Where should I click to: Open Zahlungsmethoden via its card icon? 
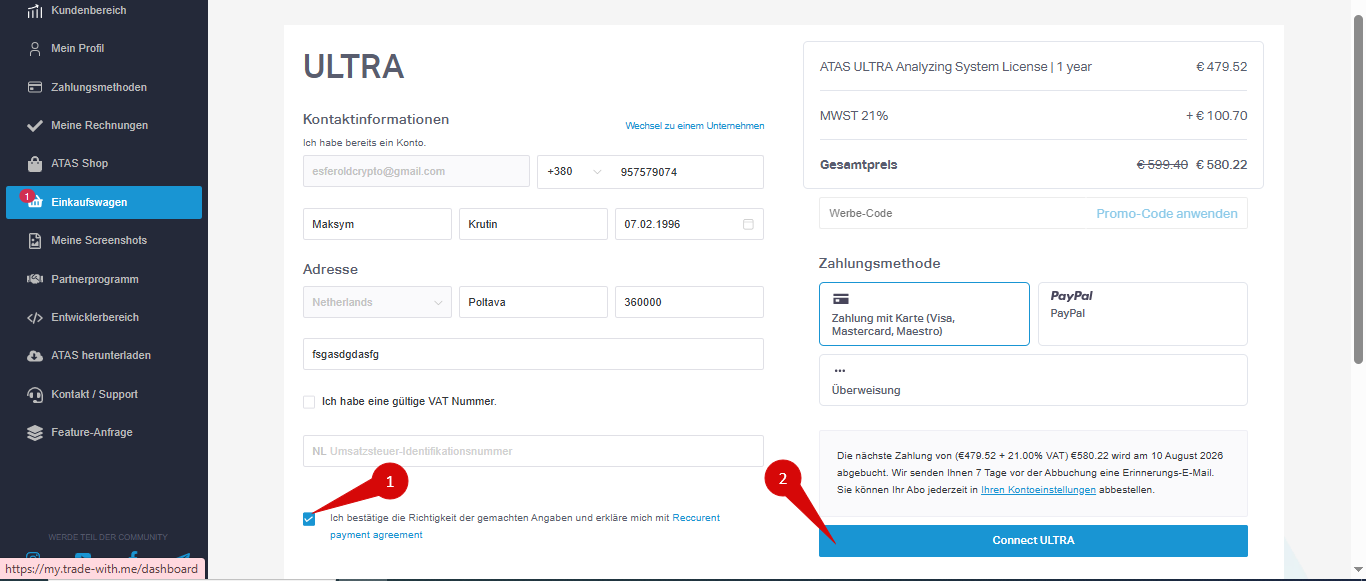pyautogui.click(x=34, y=87)
